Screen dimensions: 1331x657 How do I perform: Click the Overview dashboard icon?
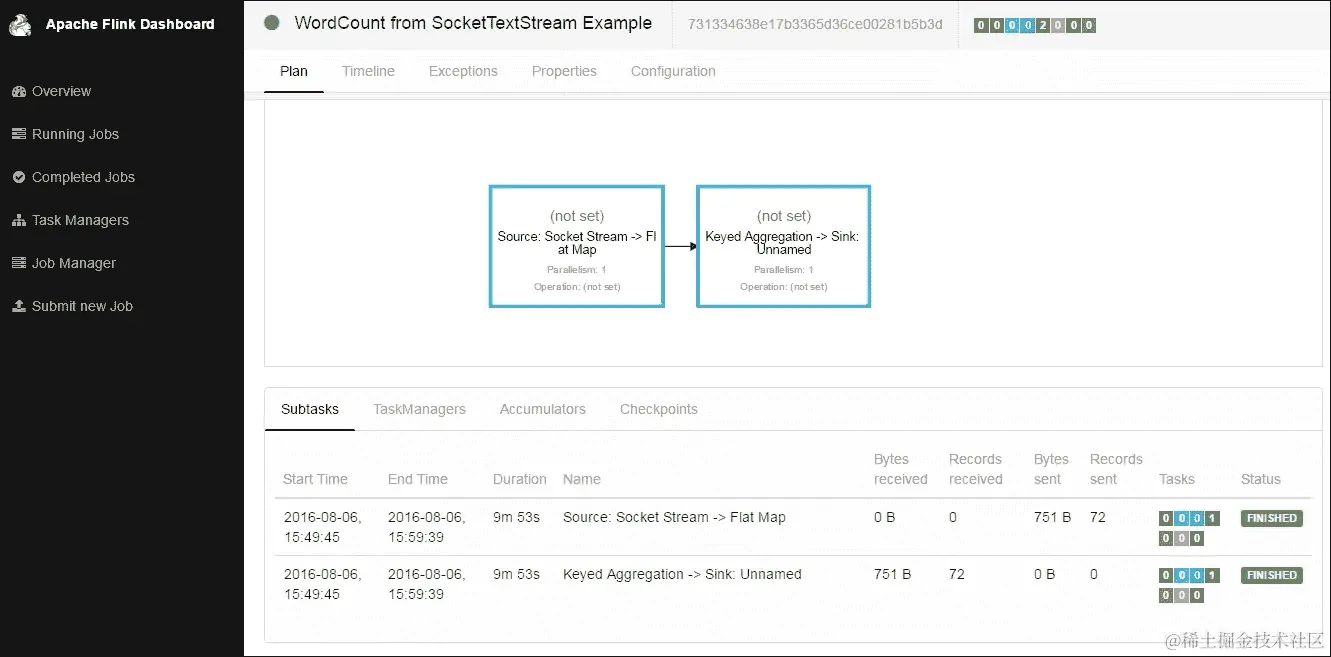(x=18, y=91)
